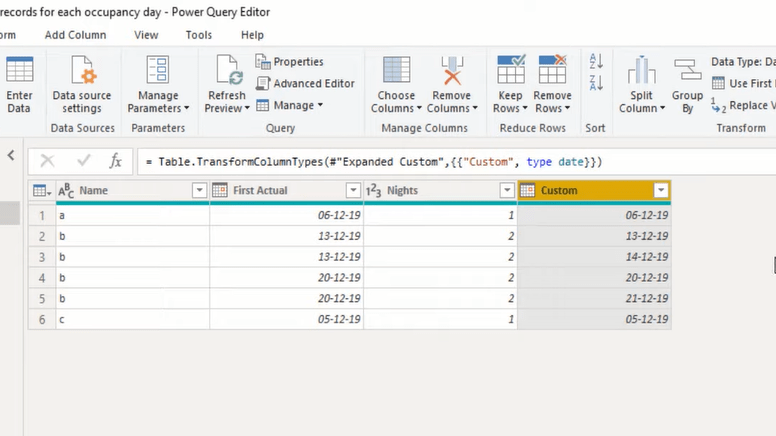
Task: Click the Remove Columns icon
Action: 452,70
